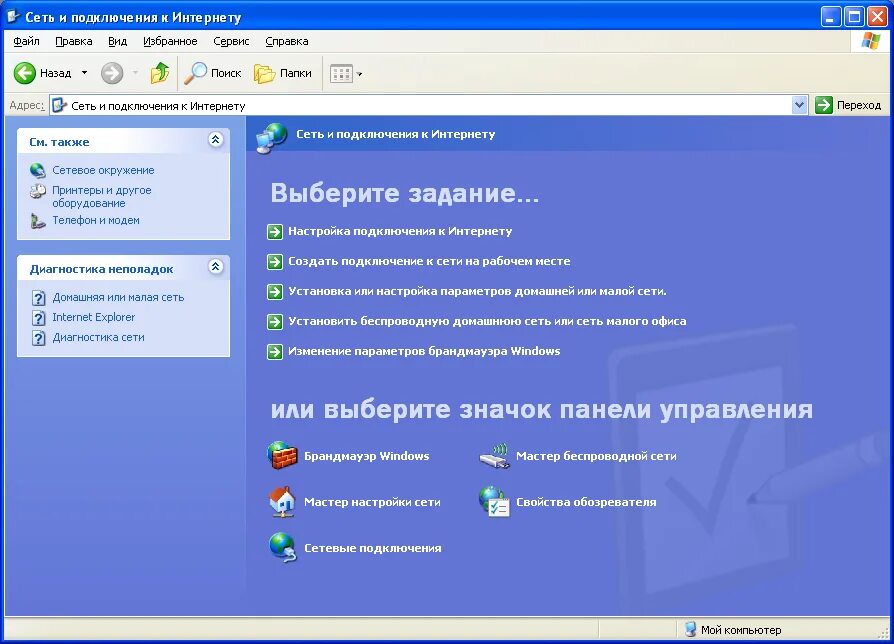Click the Принтеры и другое оборудование icon

point(38,191)
